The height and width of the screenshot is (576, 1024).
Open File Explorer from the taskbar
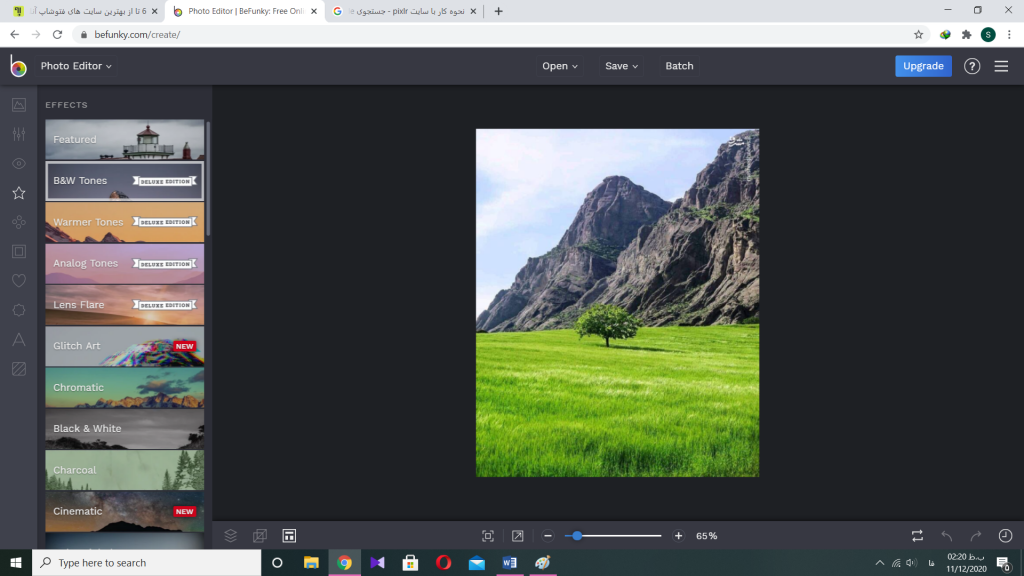[311, 562]
